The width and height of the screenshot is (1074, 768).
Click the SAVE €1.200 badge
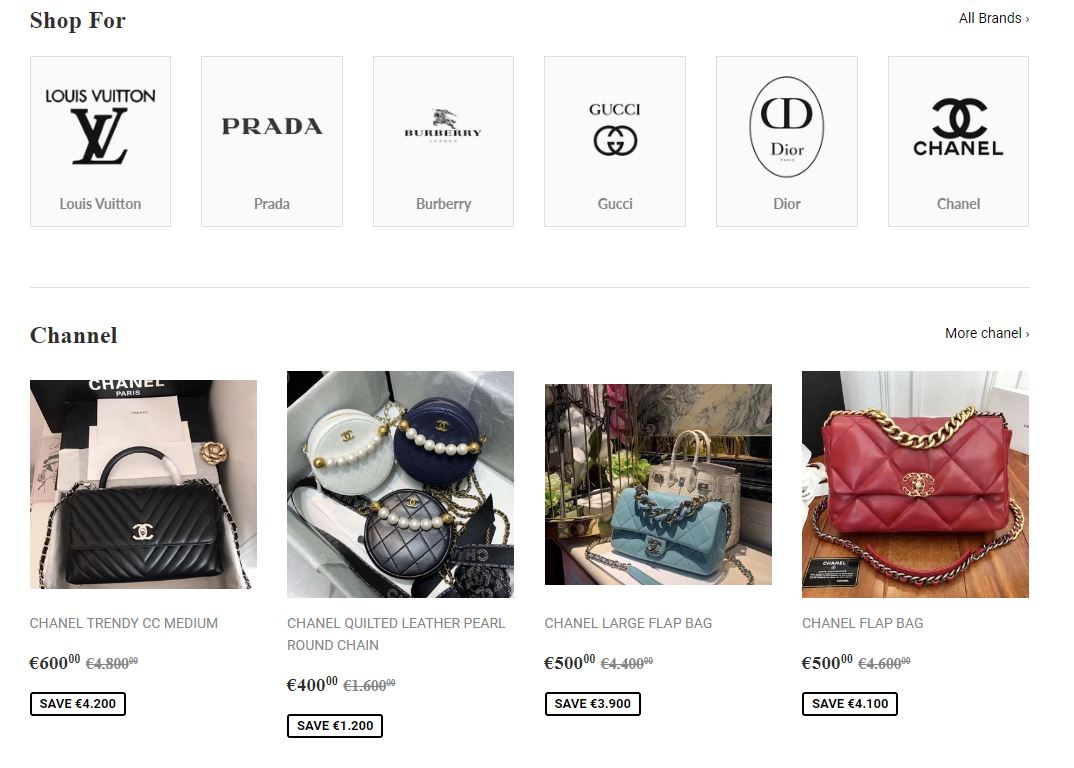pyautogui.click(x=334, y=725)
